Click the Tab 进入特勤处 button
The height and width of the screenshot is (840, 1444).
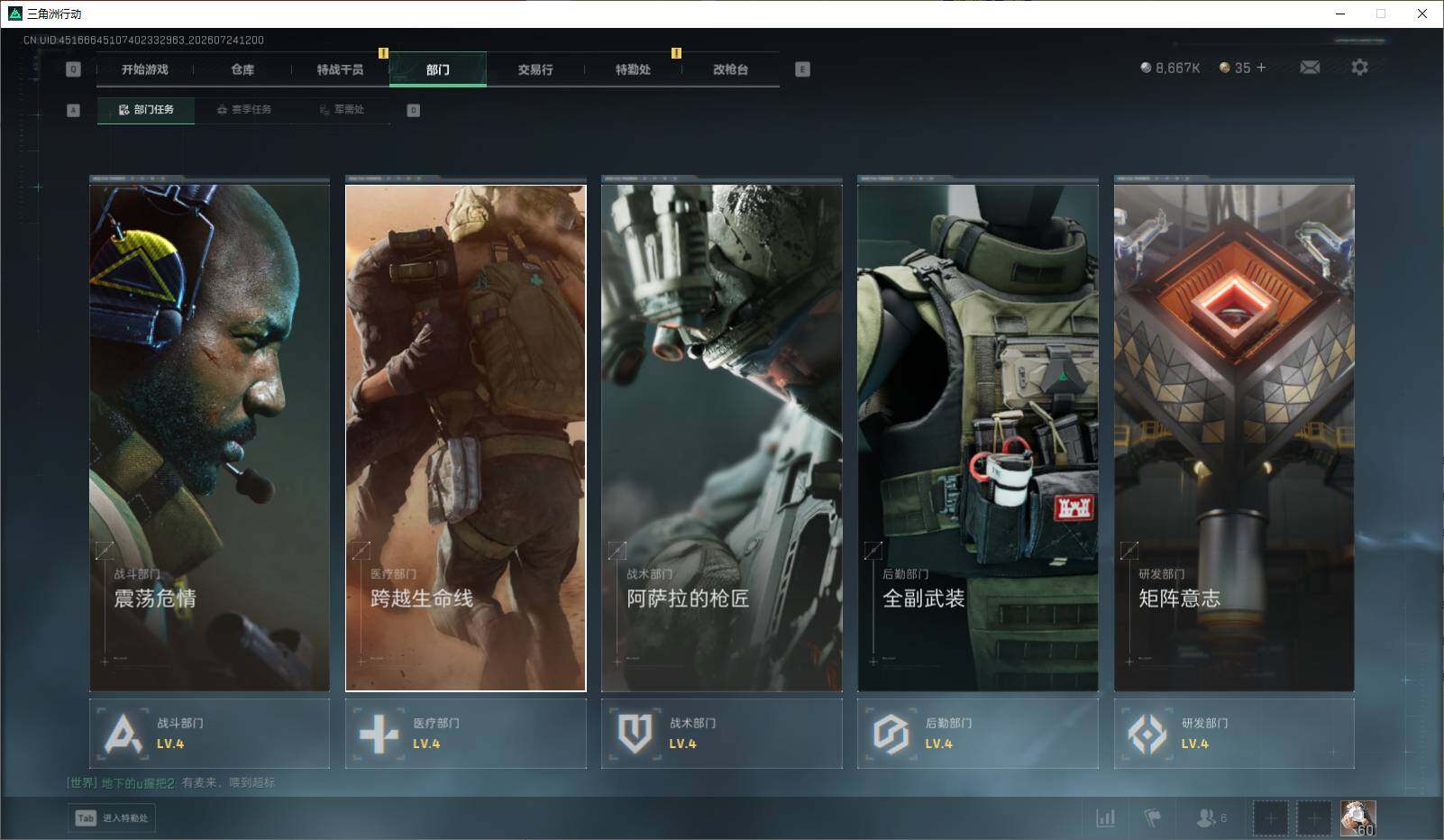point(112,817)
